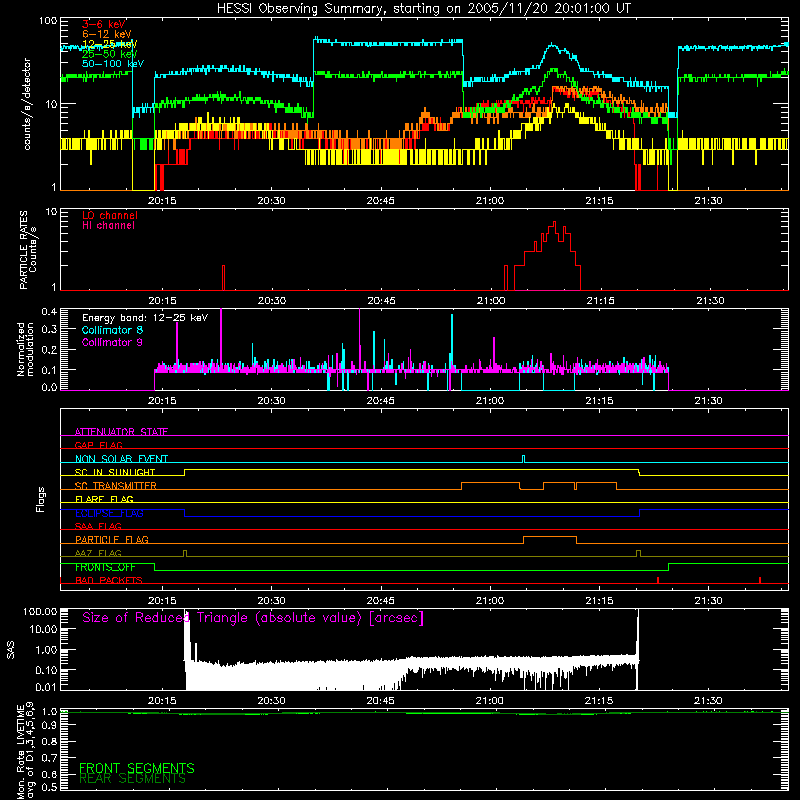Click the BAD_PACKETS flag label
Image resolution: width=800 pixels, height=800 pixels.
pos(109,580)
